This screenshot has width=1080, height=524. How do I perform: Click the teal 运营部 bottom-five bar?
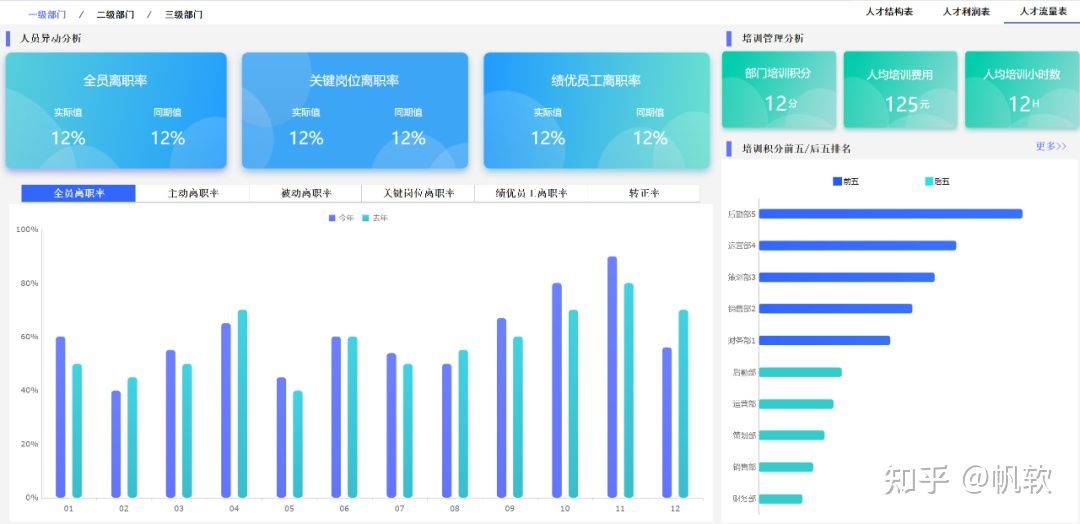coord(796,404)
